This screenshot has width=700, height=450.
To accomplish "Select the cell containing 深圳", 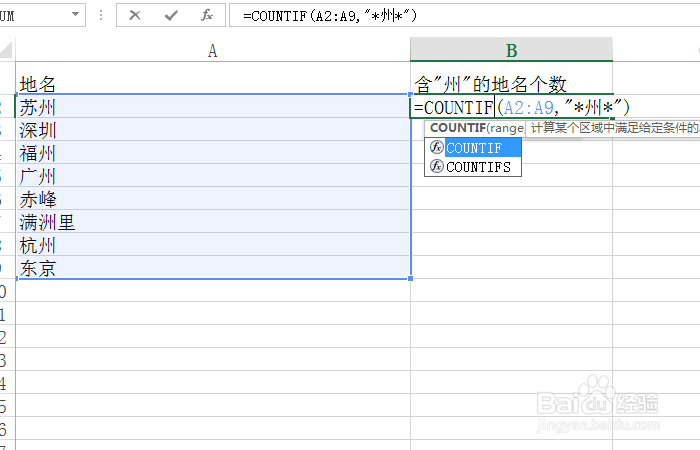I will pos(213,130).
